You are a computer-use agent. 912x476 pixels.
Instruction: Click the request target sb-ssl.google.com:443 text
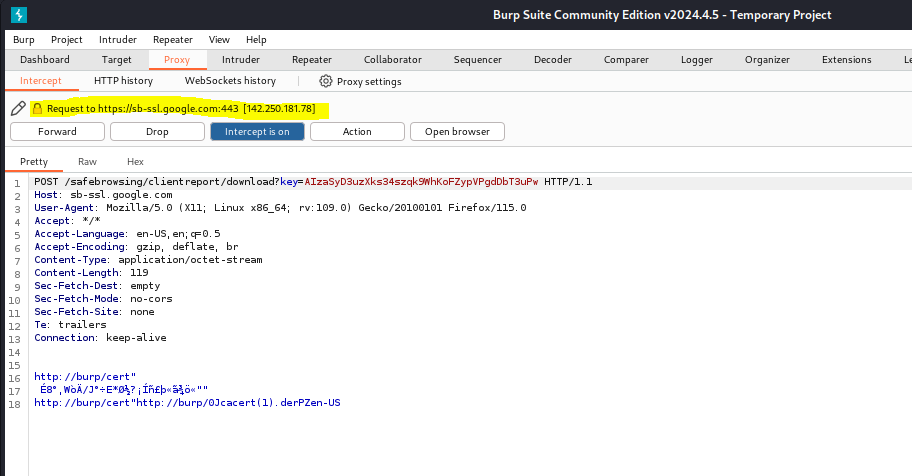(181, 108)
